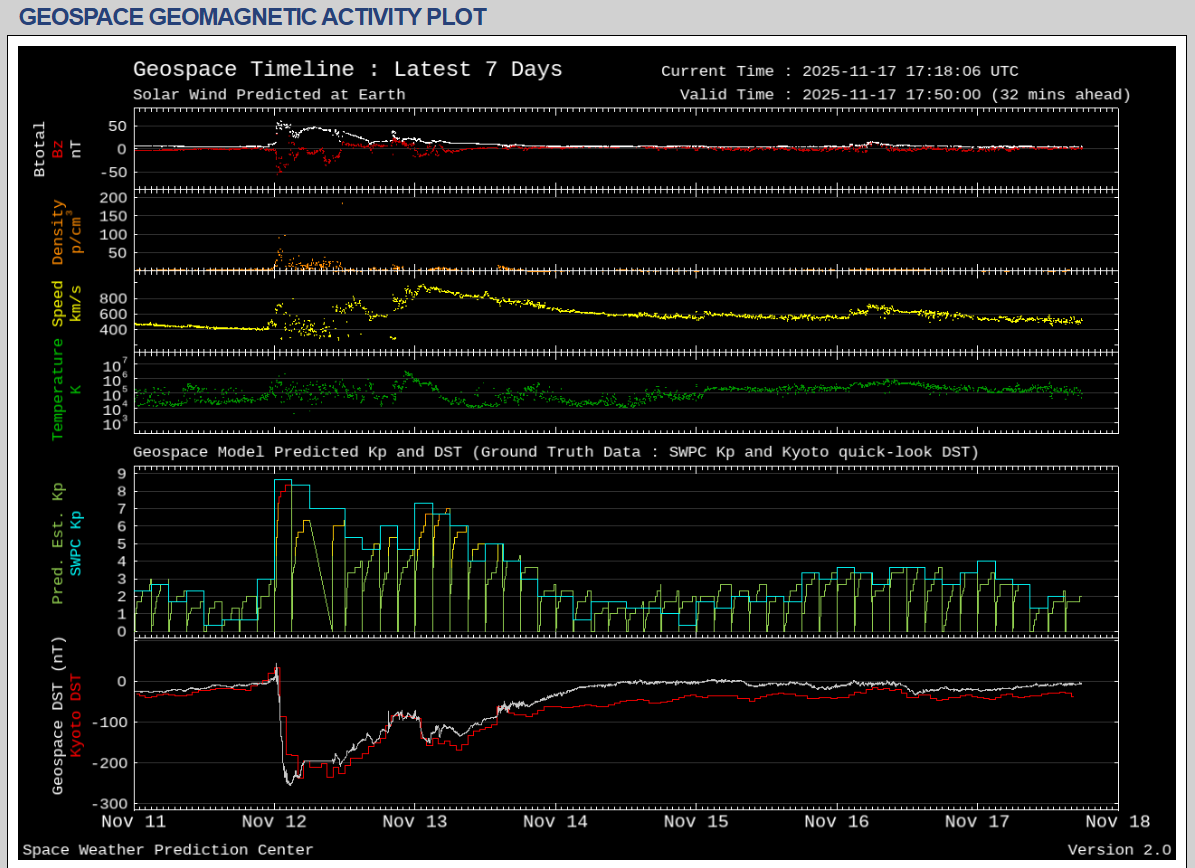Click the 'Solar Wind Predicted at Earth' subtitle
The height and width of the screenshot is (868, 1195).
pyautogui.click(x=269, y=95)
